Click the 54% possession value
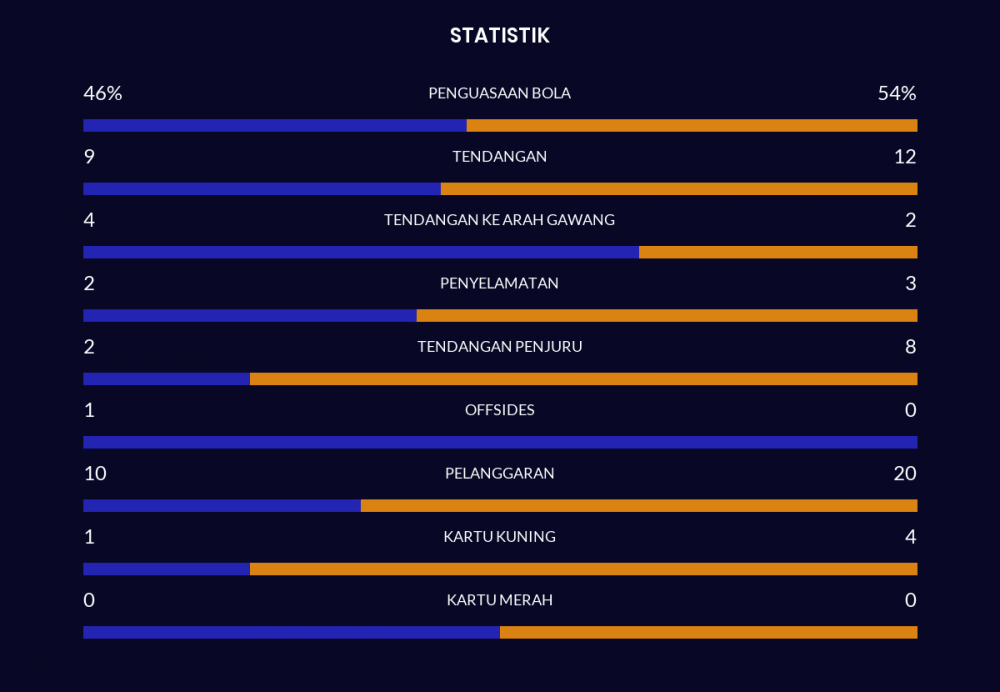This screenshot has height=692, width=1000. [x=897, y=93]
